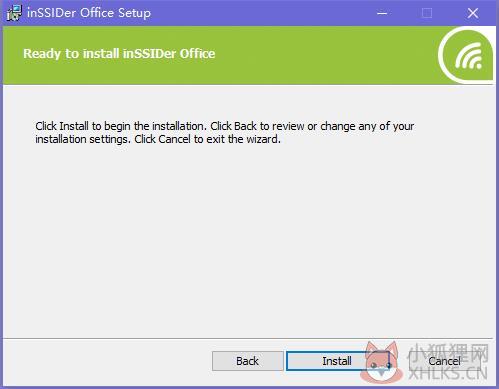499x389 pixels.
Task: Click the 'Click Install to begin' instruction line
Action: [x=225, y=126]
